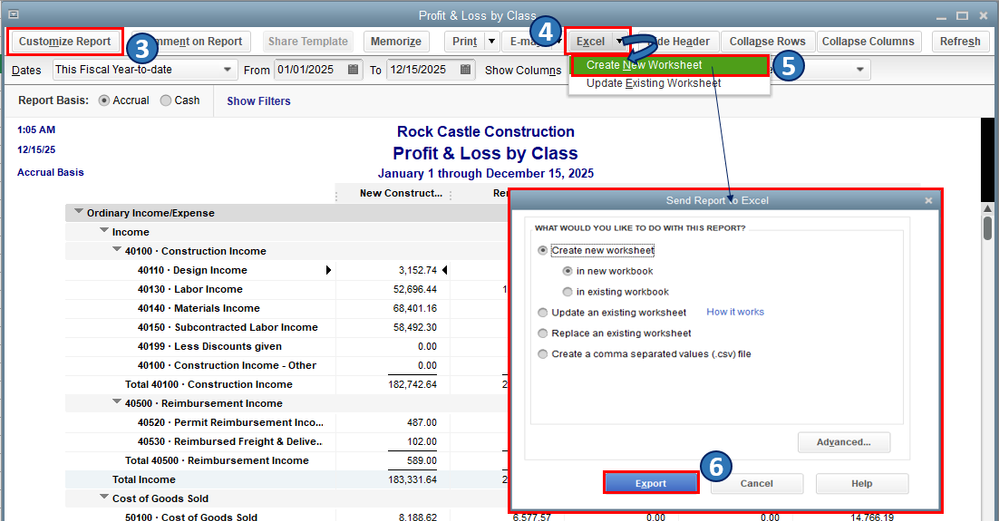Click the New Construction column header
The width and height of the screenshot is (999, 521).
pyautogui.click(x=401, y=193)
